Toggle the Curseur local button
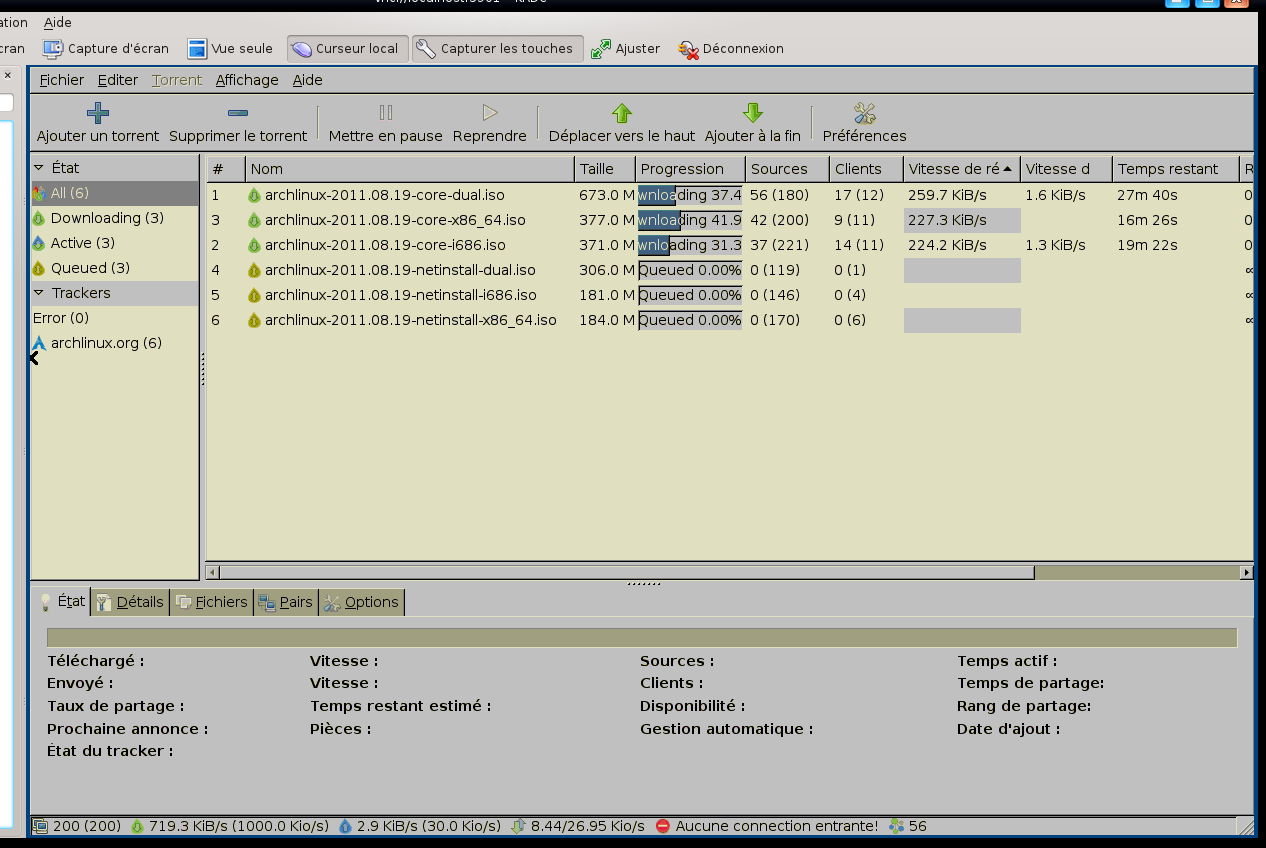Viewport: 1266px width, 848px height. point(346,48)
